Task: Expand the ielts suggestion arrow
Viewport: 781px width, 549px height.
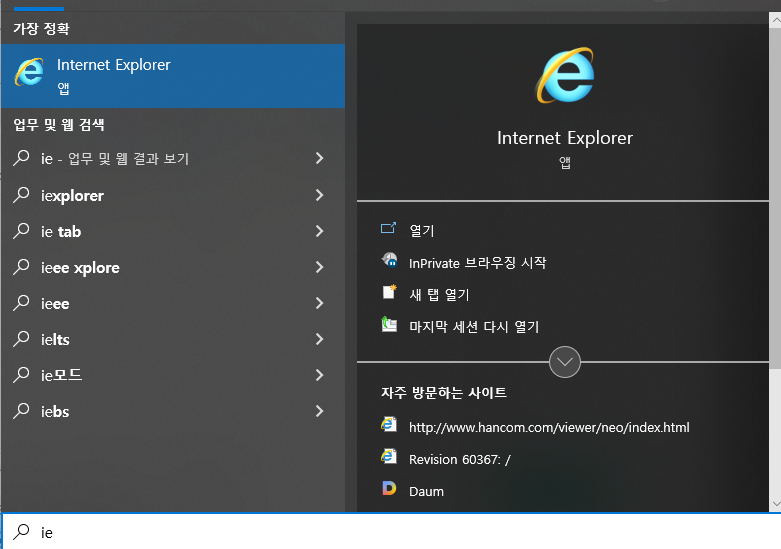Action: 320,339
